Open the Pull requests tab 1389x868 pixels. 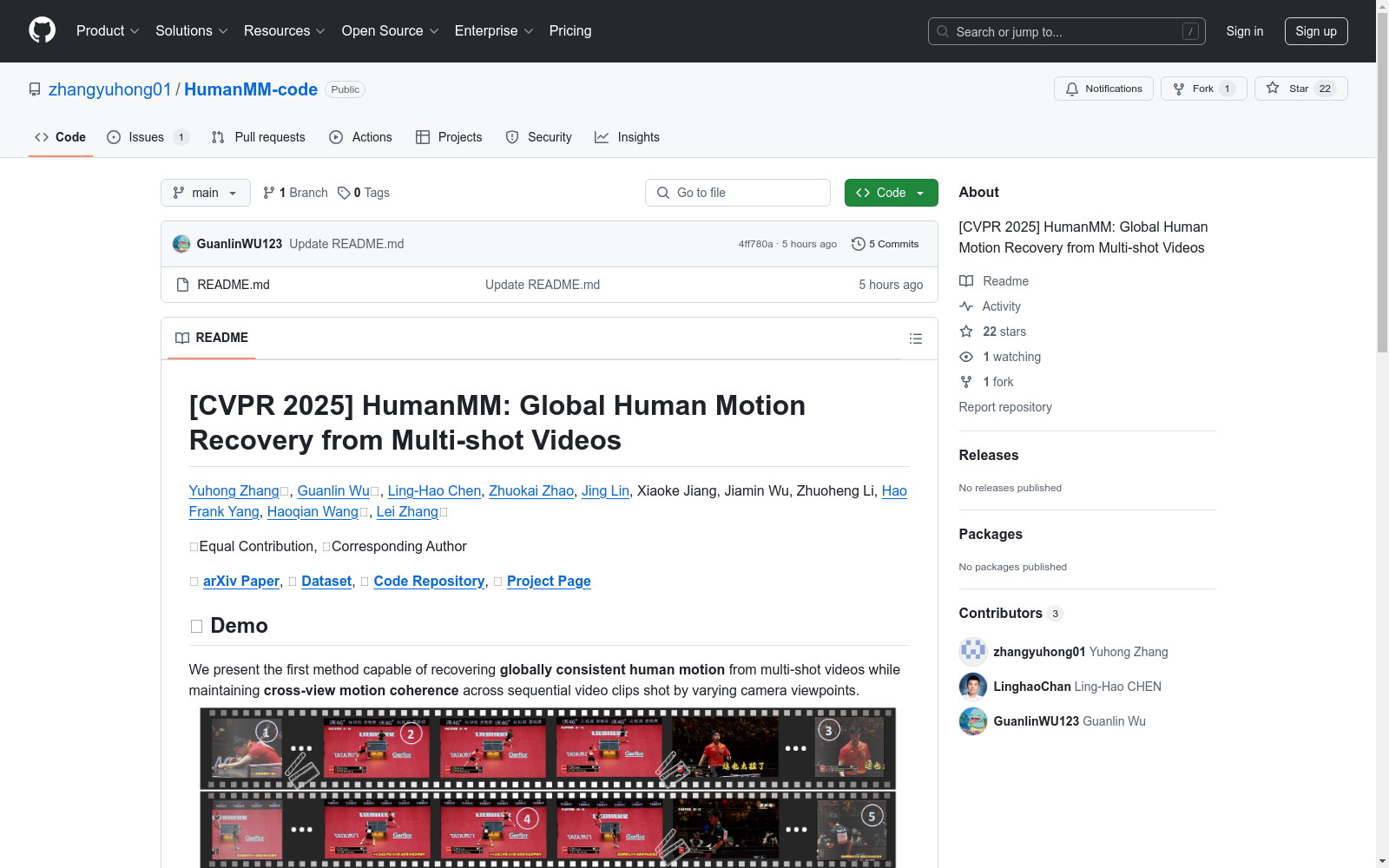(x=259, y=137)
